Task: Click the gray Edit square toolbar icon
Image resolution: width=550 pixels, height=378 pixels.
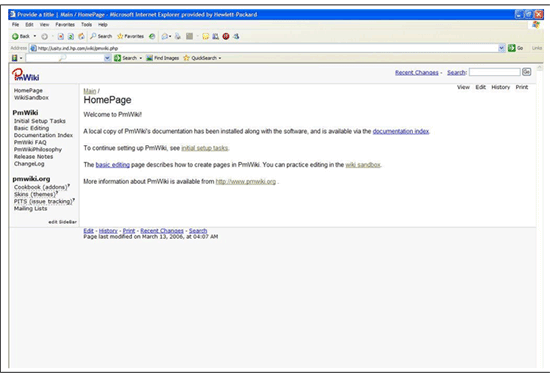Action: 189,36
